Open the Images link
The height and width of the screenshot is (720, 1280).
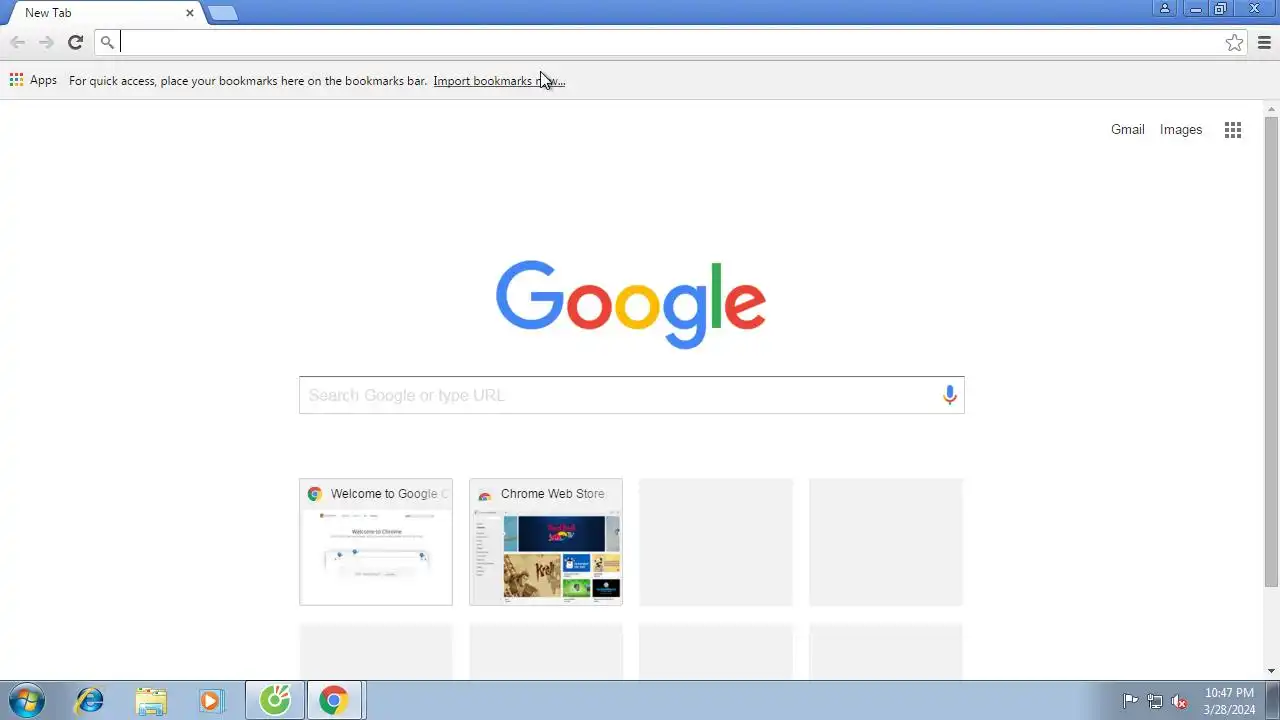pyautogui.click(x=1181, y=130)
